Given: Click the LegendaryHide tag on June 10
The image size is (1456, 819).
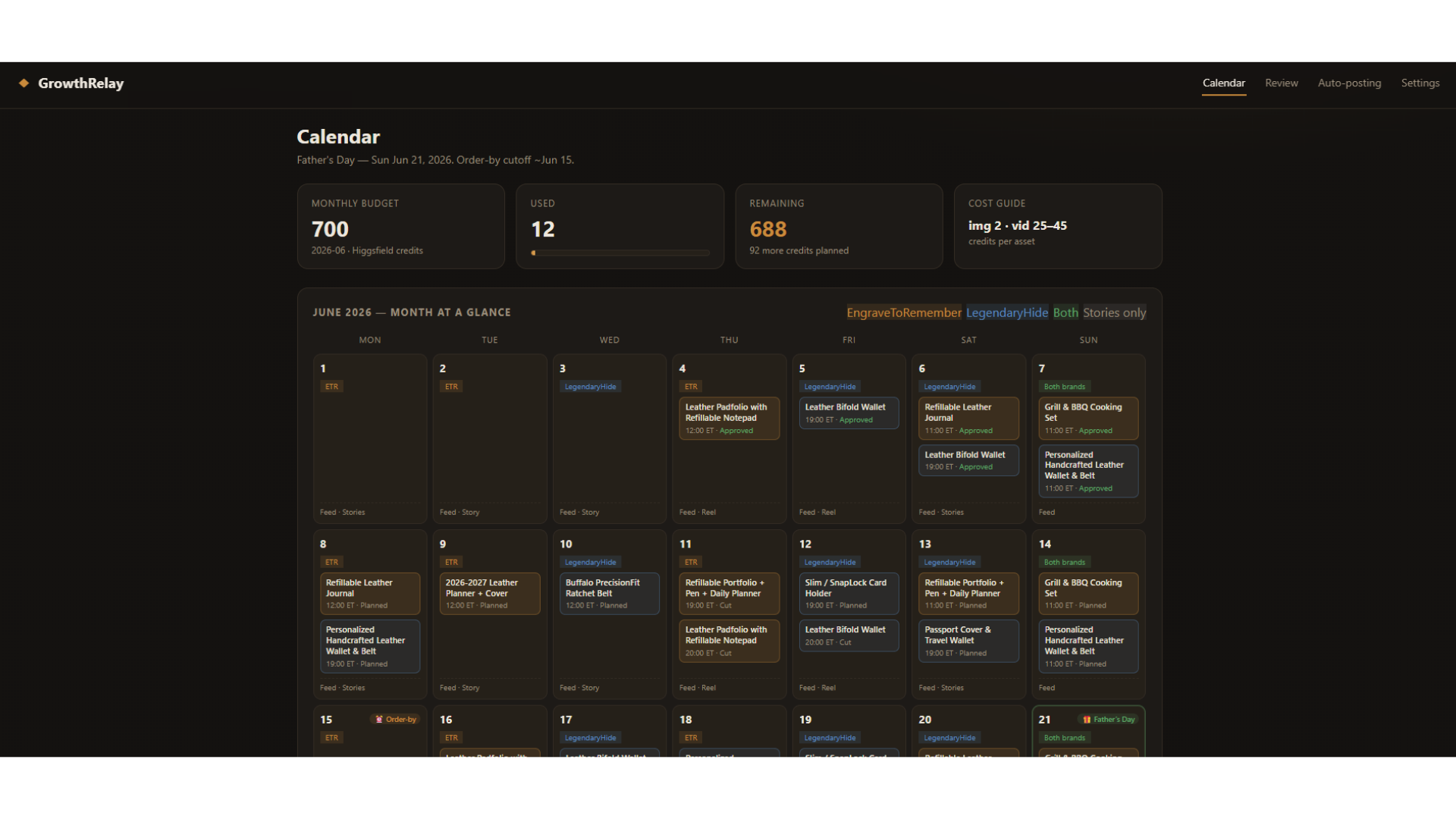Looking at the screenshot, I should coord(591,563).
